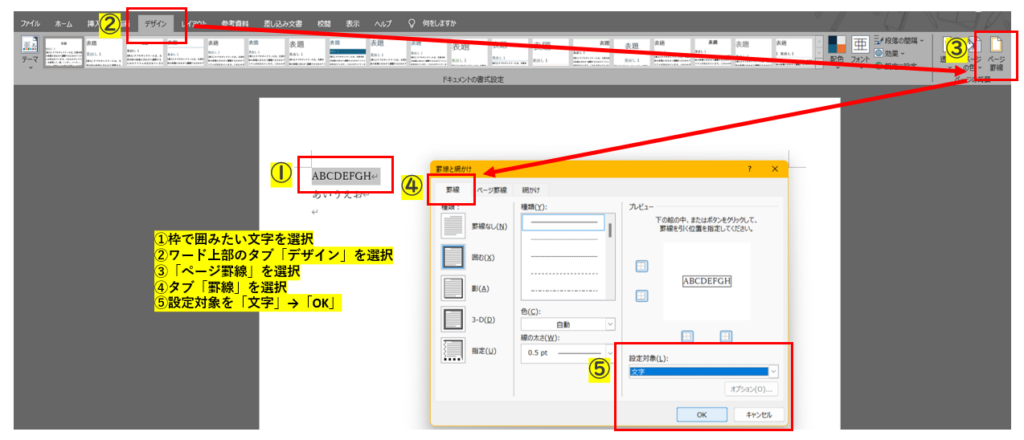1024x440 pixels.
Task: Open the フォント theme fonts button
Action: (860, 49)
